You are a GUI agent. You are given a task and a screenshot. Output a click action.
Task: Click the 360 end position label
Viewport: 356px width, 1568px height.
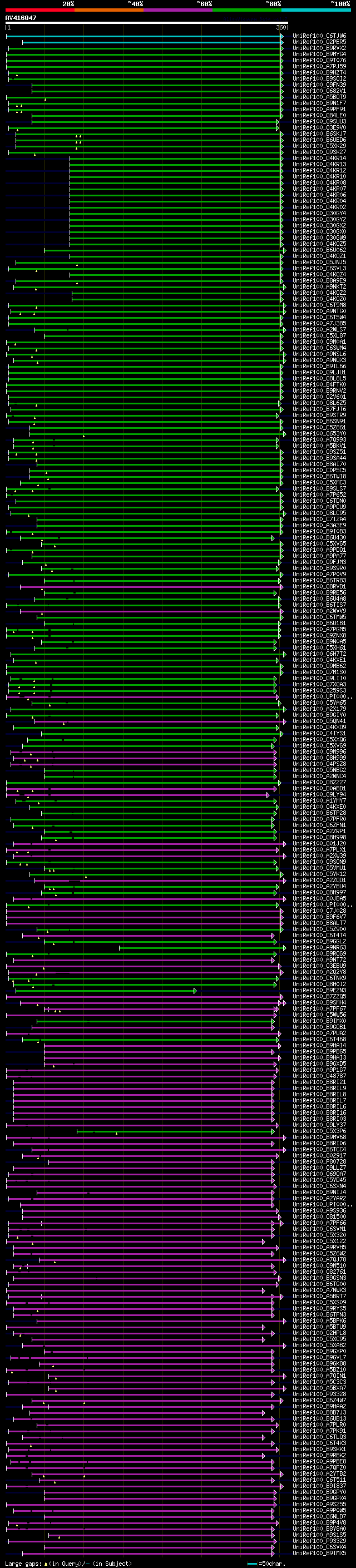click(x=281, y=28)
